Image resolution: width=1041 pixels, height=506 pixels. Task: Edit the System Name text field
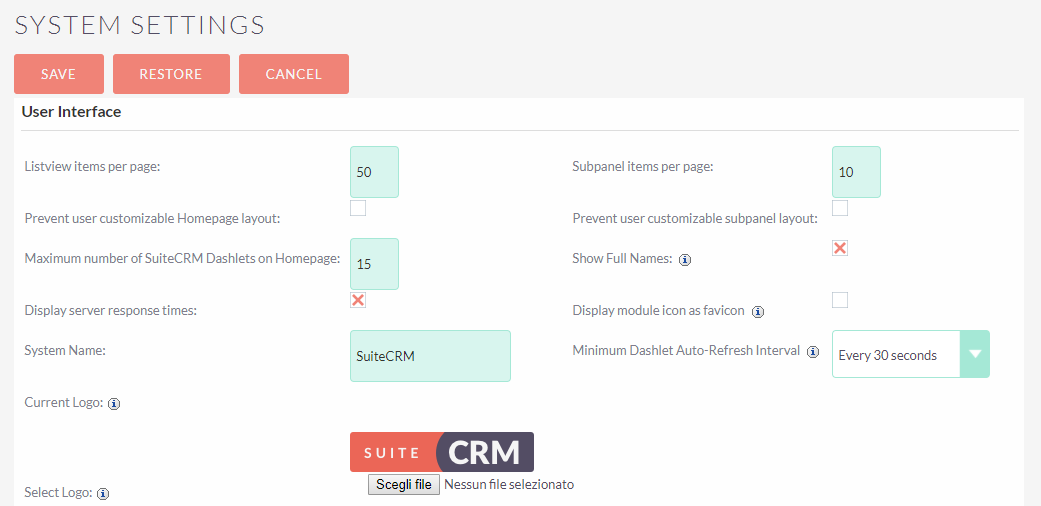pyautogui.click(x=430, y=356)
